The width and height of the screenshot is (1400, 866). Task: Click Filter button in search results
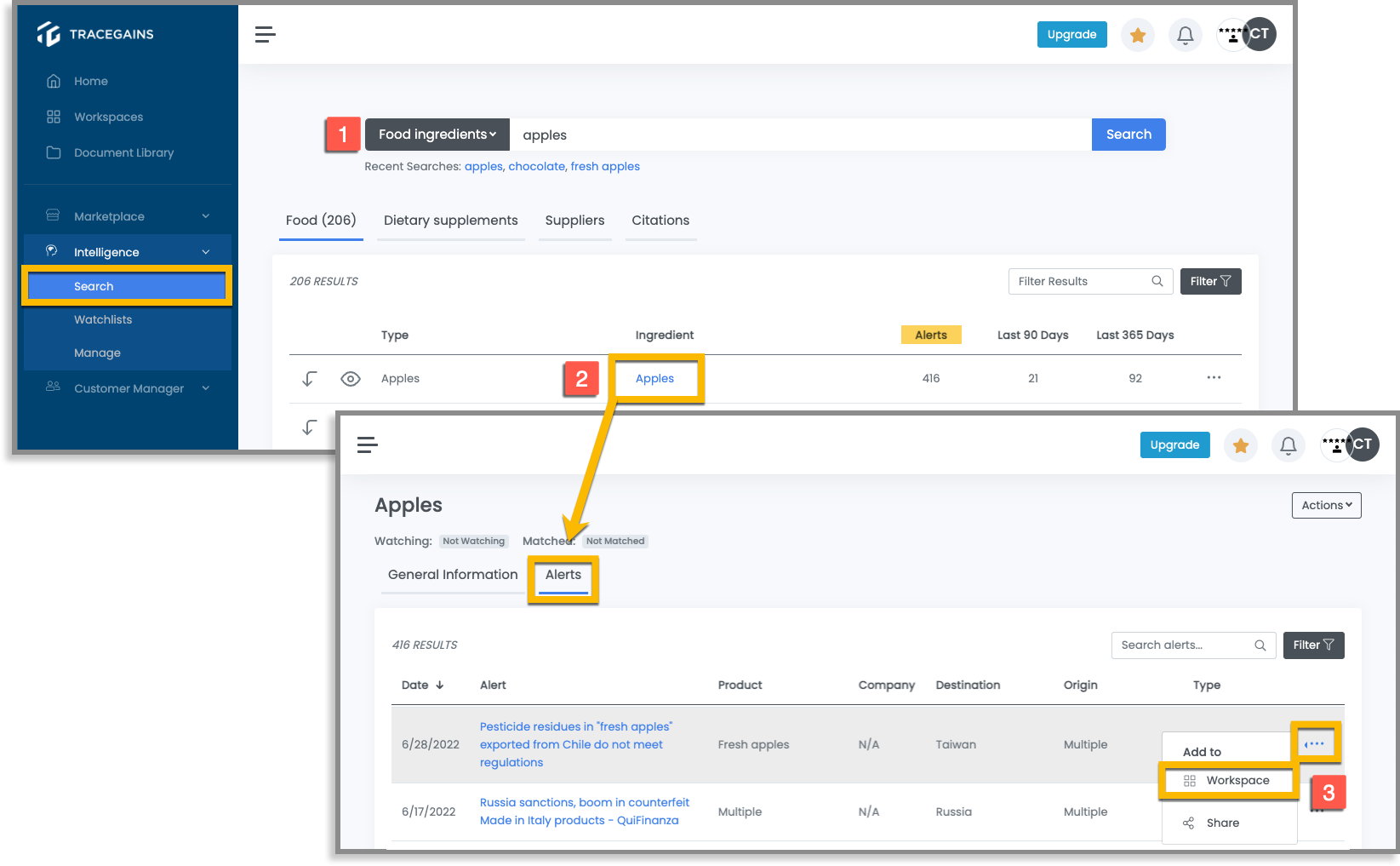(1210, 281)
